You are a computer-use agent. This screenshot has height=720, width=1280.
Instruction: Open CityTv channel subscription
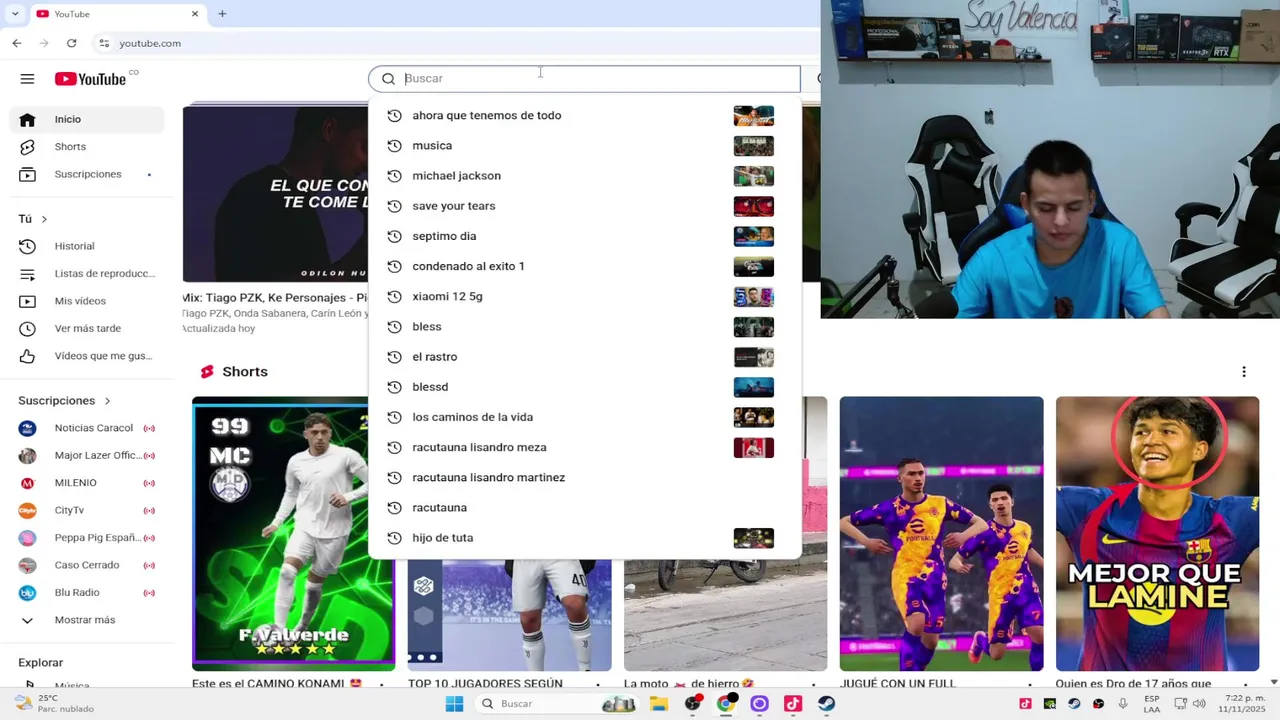coord(88,510)
